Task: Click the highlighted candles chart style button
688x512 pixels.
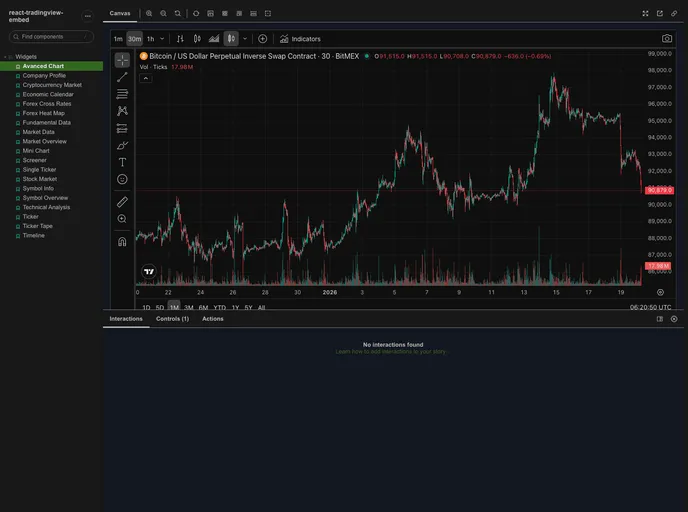Action: coord(231,39)
